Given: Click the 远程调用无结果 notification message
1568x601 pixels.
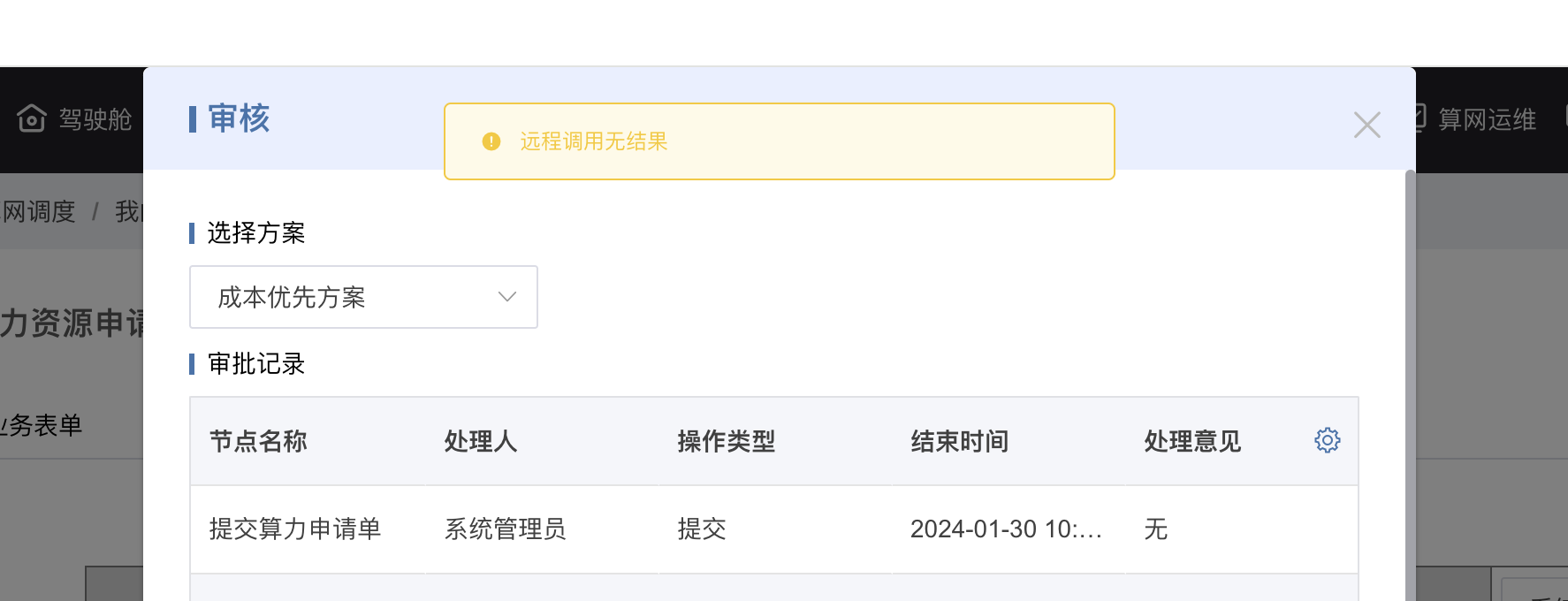Looking at the screenshot, I should (x=593, y=141).
